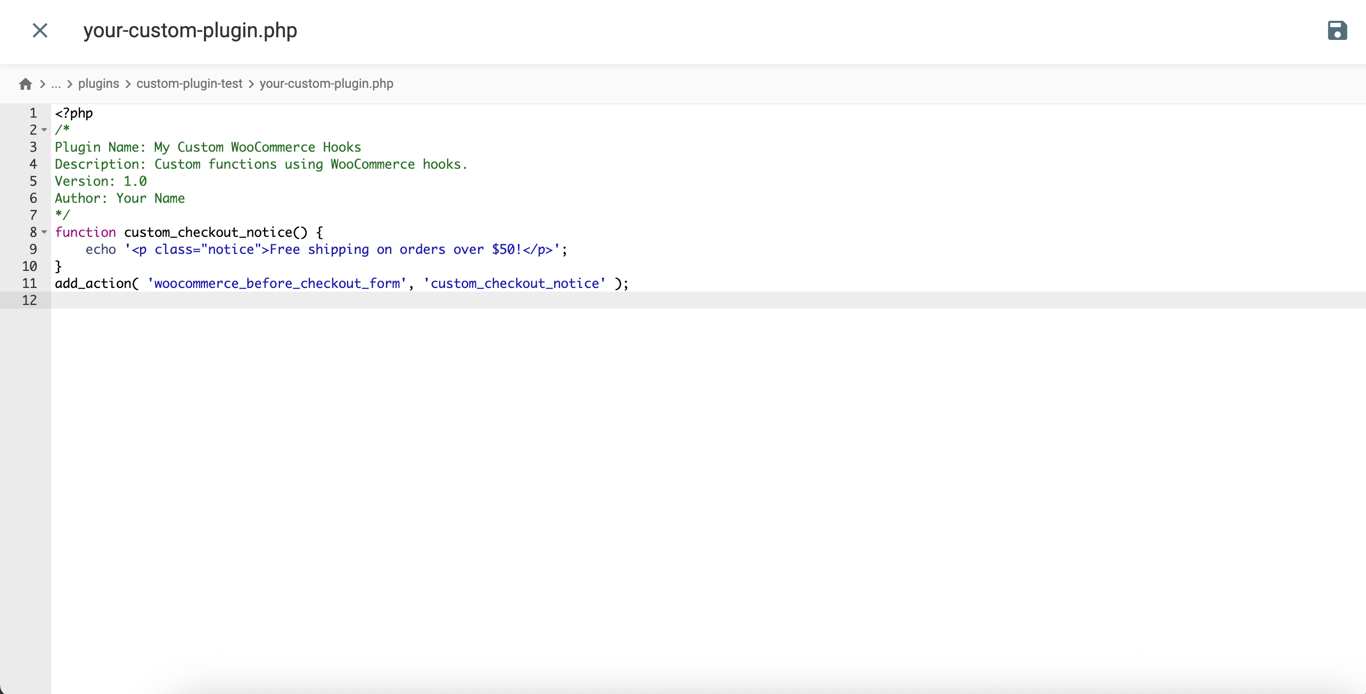Click the home icon in the breadcrumb
Image resolution: width=1366 pixels, height=694 pixels.
click(x=25, y=83)
